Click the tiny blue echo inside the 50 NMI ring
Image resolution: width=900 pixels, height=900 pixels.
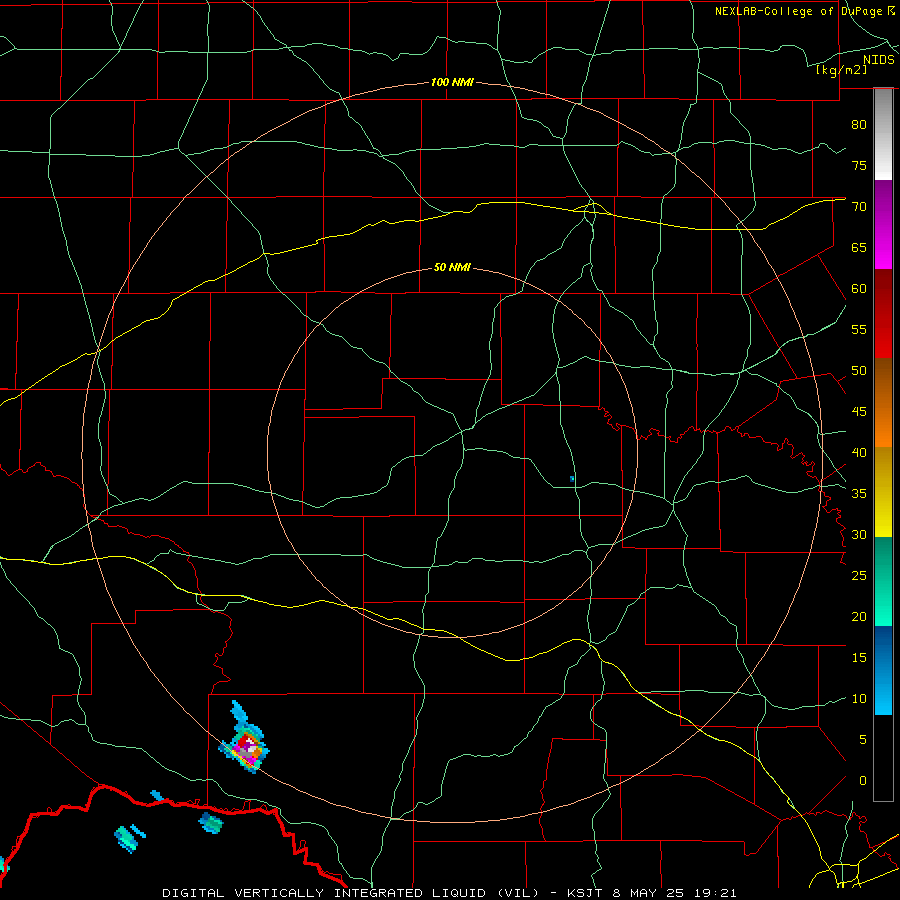[572, 479]
